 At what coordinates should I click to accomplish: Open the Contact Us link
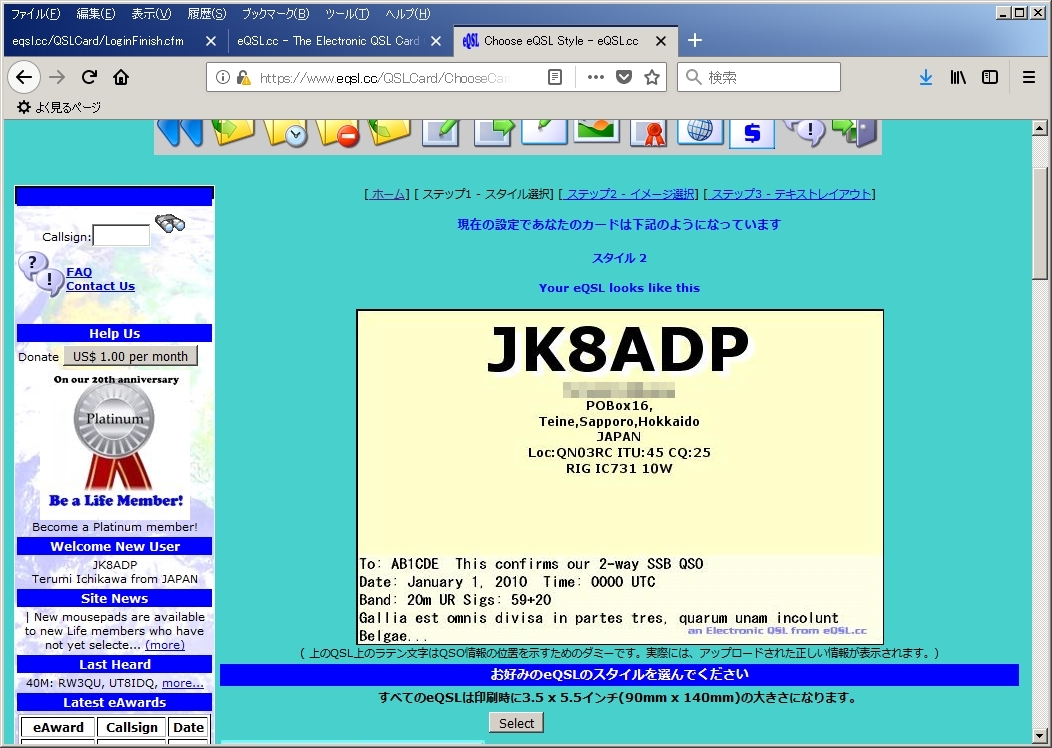pos(101,286)
